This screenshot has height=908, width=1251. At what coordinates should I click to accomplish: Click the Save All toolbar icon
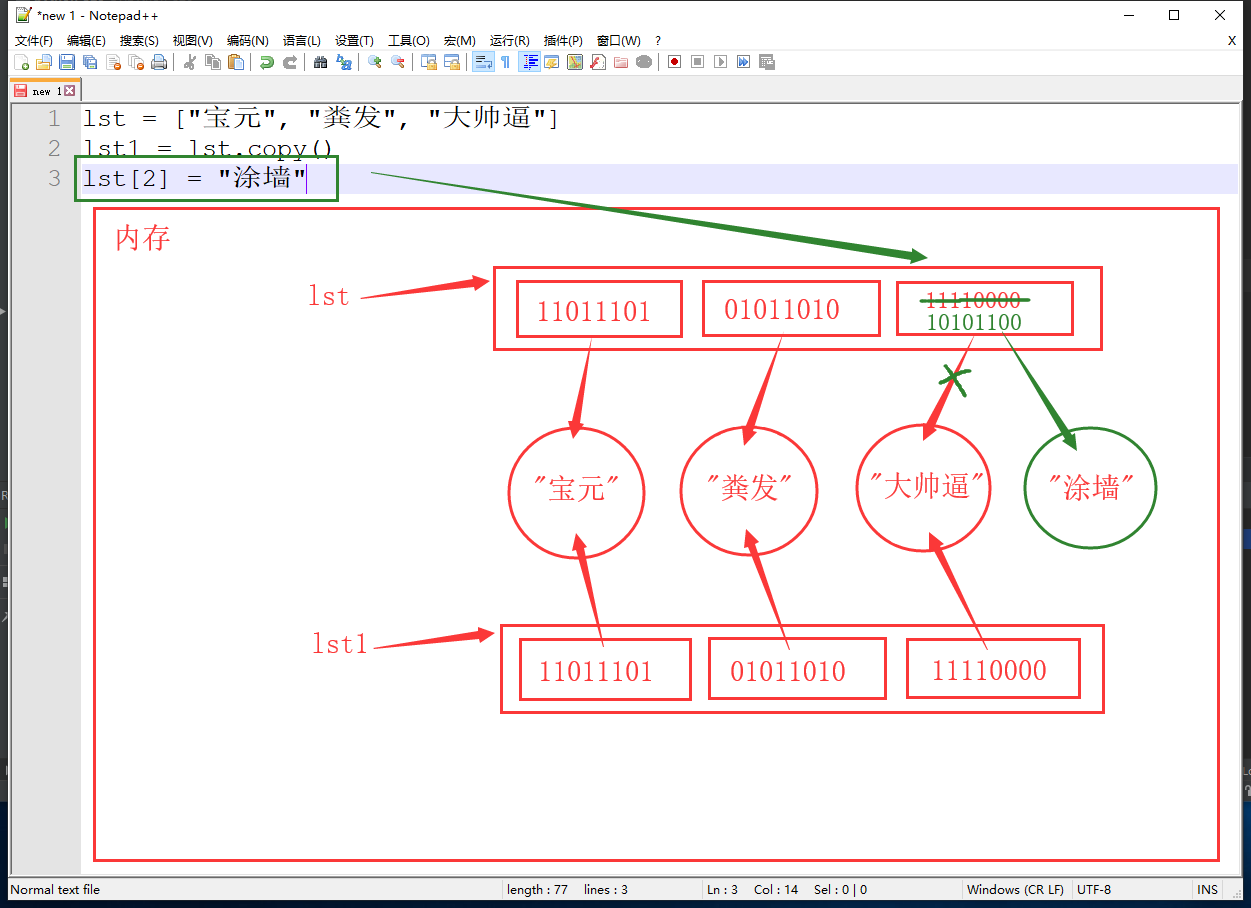(90, 62)
